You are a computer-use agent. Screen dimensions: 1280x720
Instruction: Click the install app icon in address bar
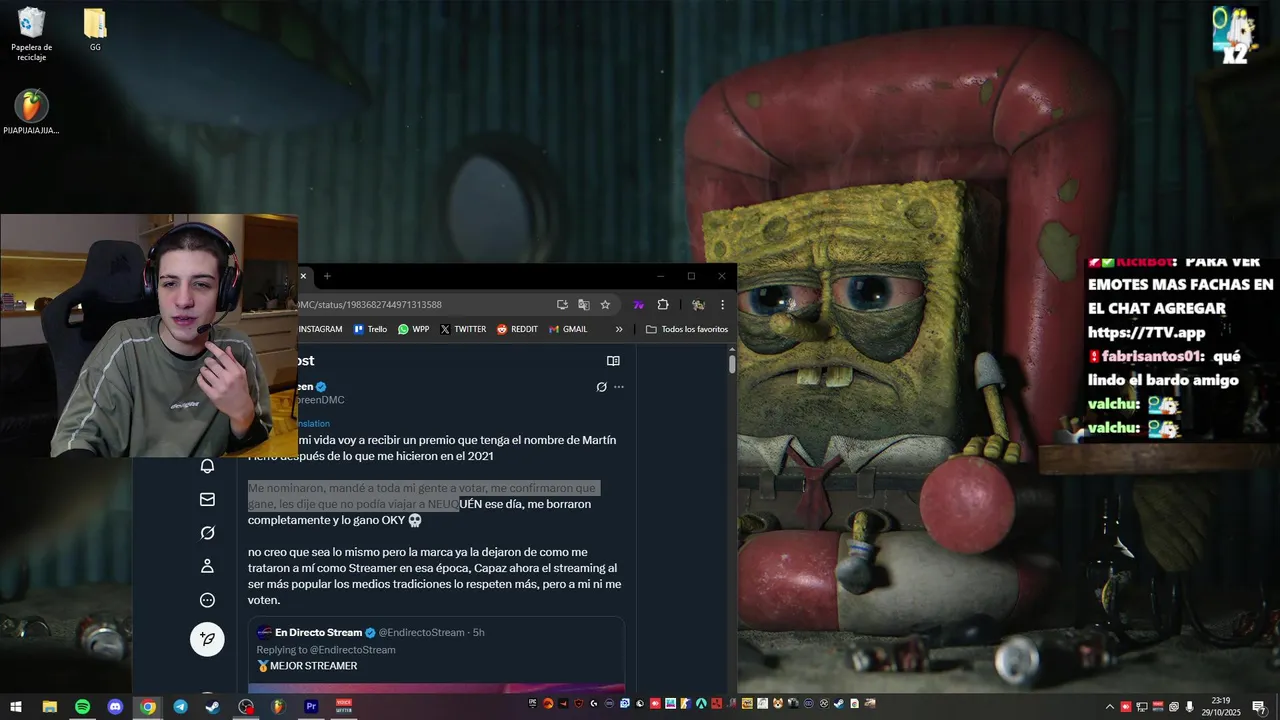[x=562, y=305]
